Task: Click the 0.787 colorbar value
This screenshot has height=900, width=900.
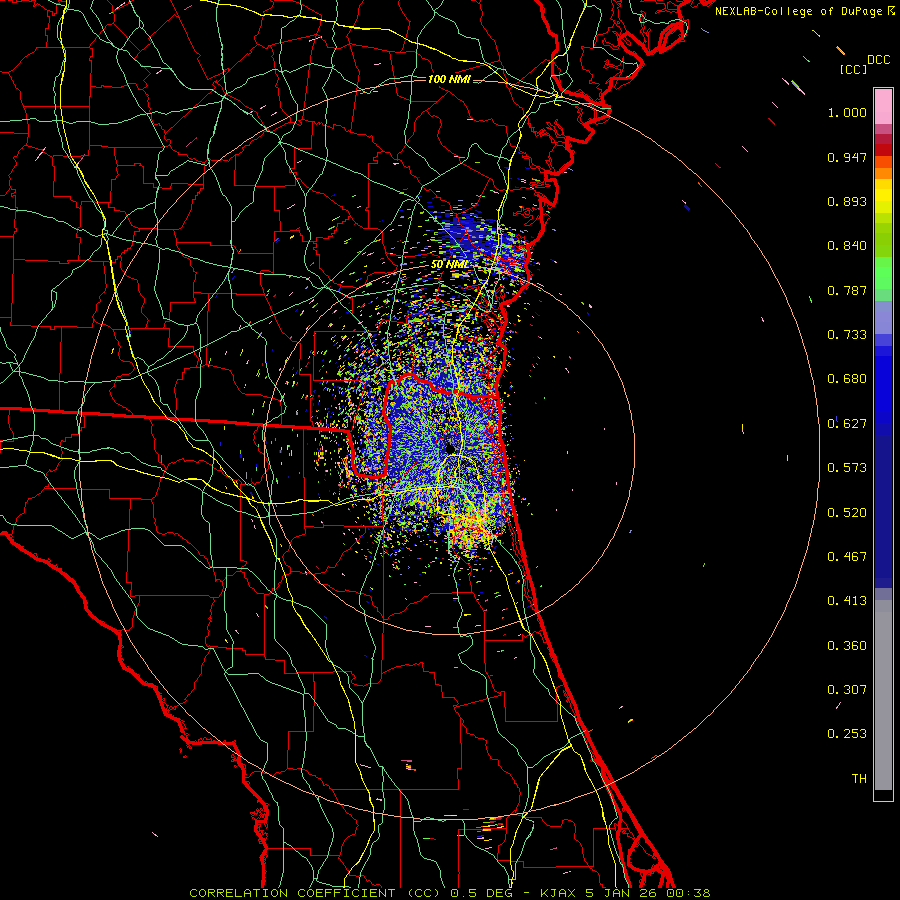Action: coord(847,290)
